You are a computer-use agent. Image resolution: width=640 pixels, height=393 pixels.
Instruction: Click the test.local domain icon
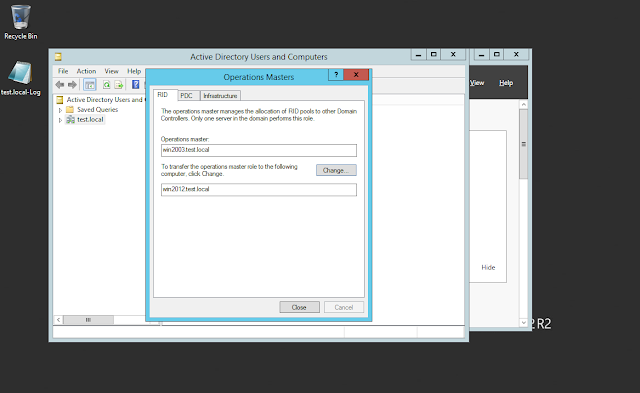(70, 120)
